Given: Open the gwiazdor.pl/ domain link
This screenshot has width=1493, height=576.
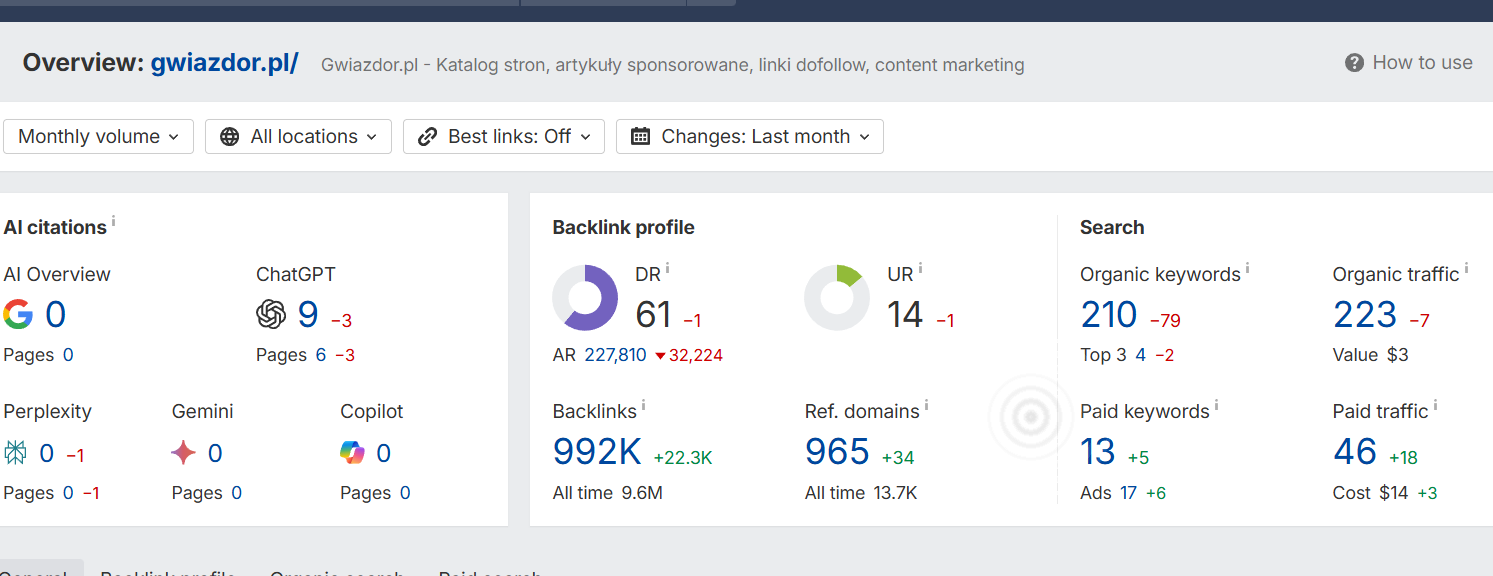Looking at the screenshot, I should tap(224, 63).
